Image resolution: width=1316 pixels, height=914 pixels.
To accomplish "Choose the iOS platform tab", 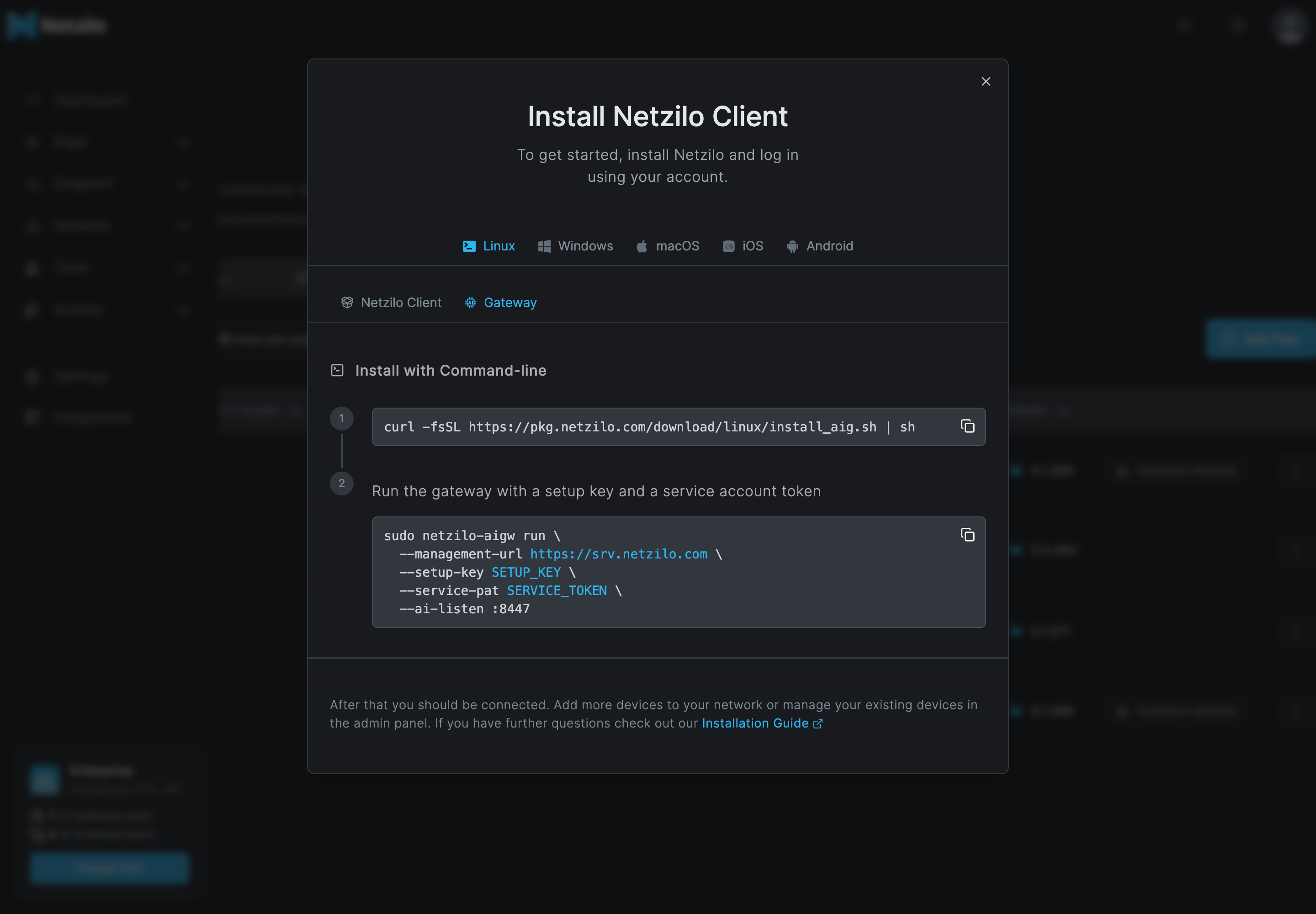I will click(x=743, y=246).
